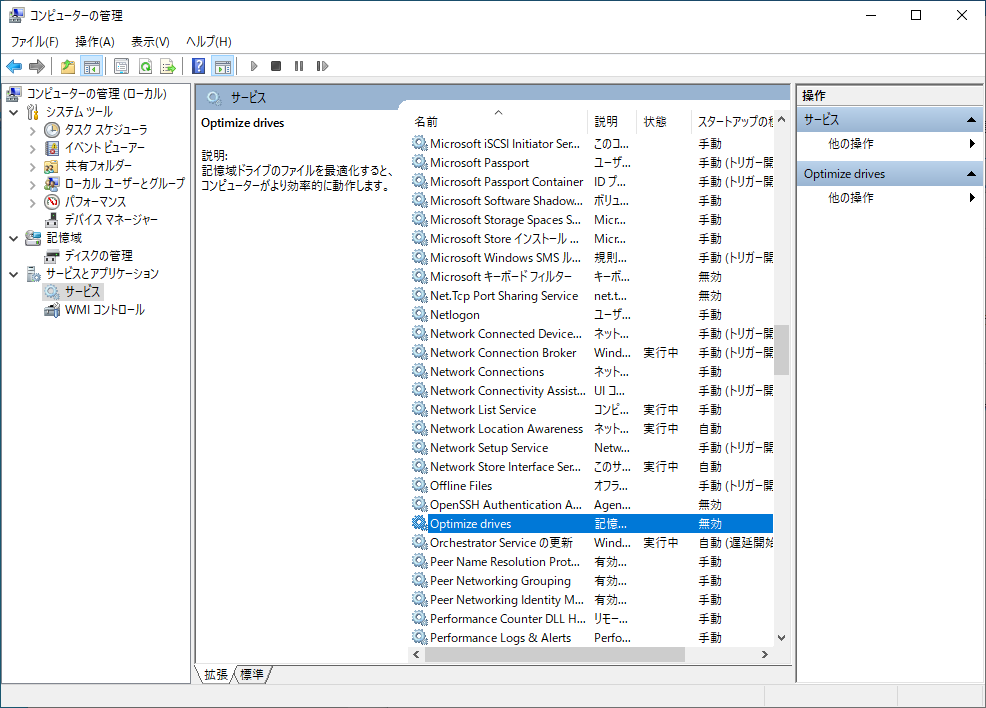Select the Peer Networking Grouping service
Image resolution: width=986 pixels, height=708 pixels.
(592, 581)
